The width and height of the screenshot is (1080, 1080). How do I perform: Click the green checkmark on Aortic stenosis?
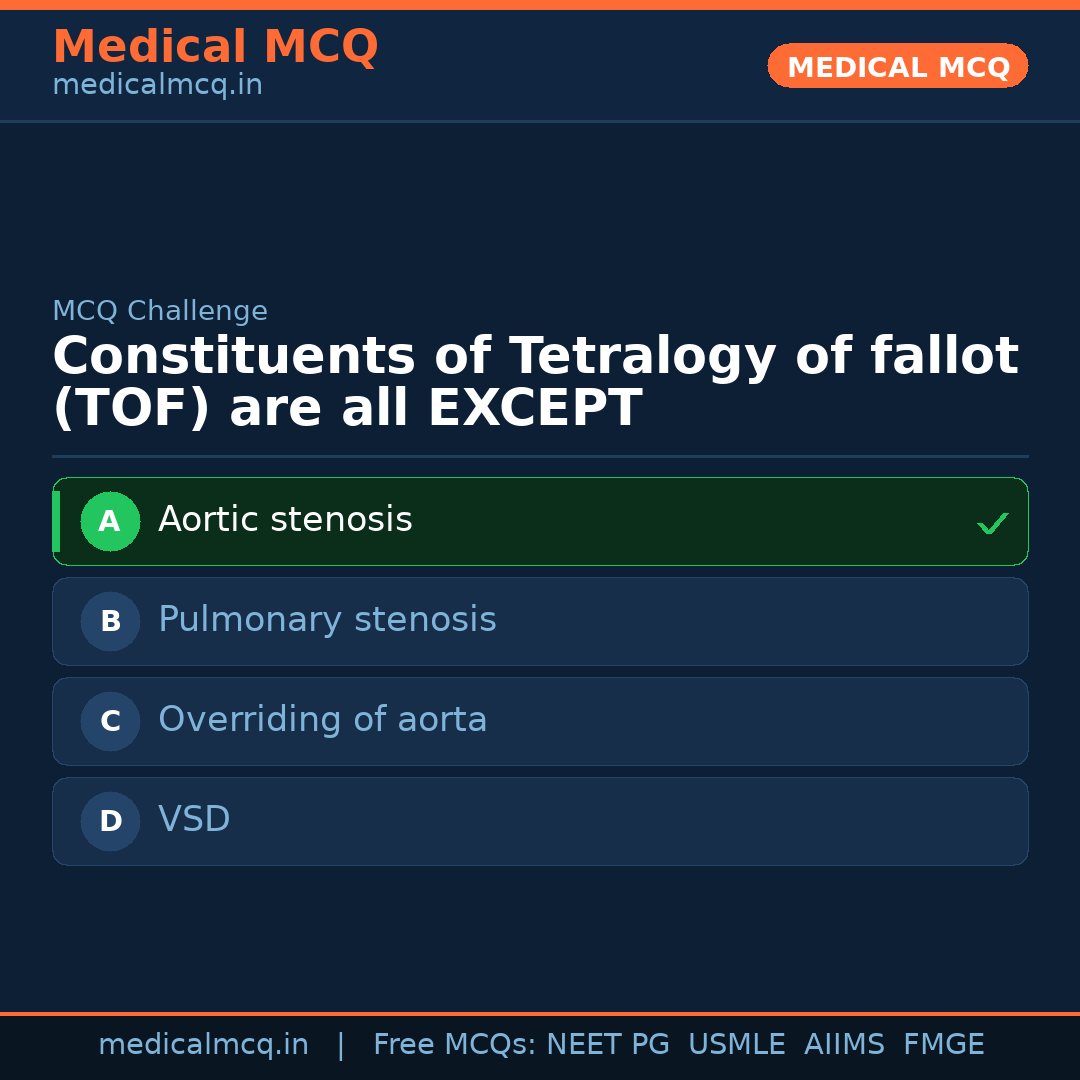pyautogui.click(x=992, y=523)
